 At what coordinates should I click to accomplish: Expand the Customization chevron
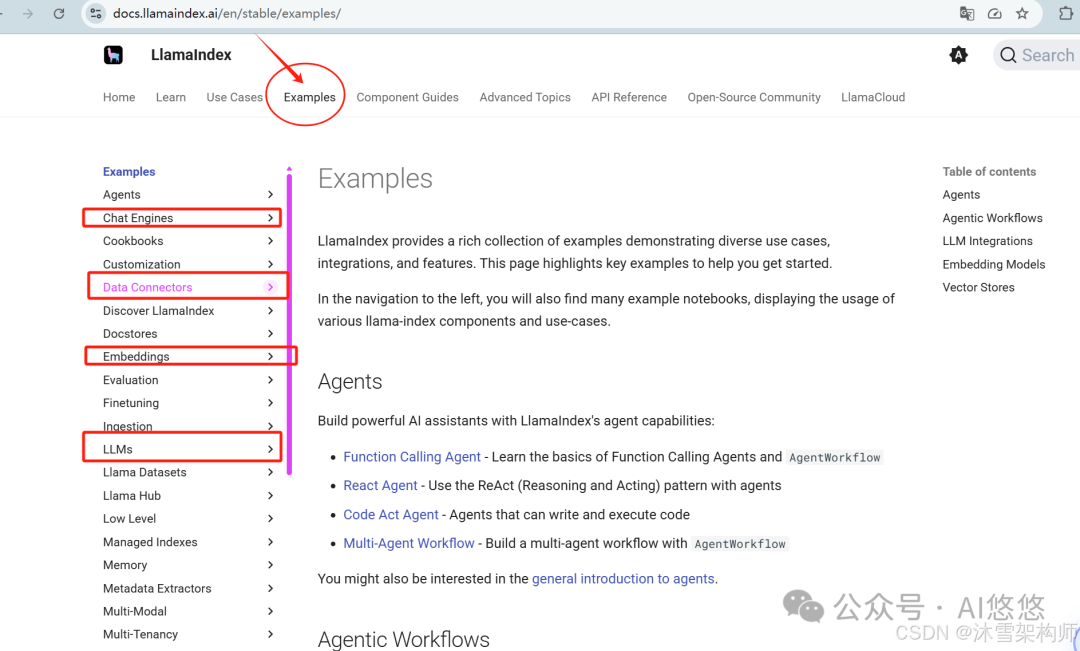[x=271, y=264]
